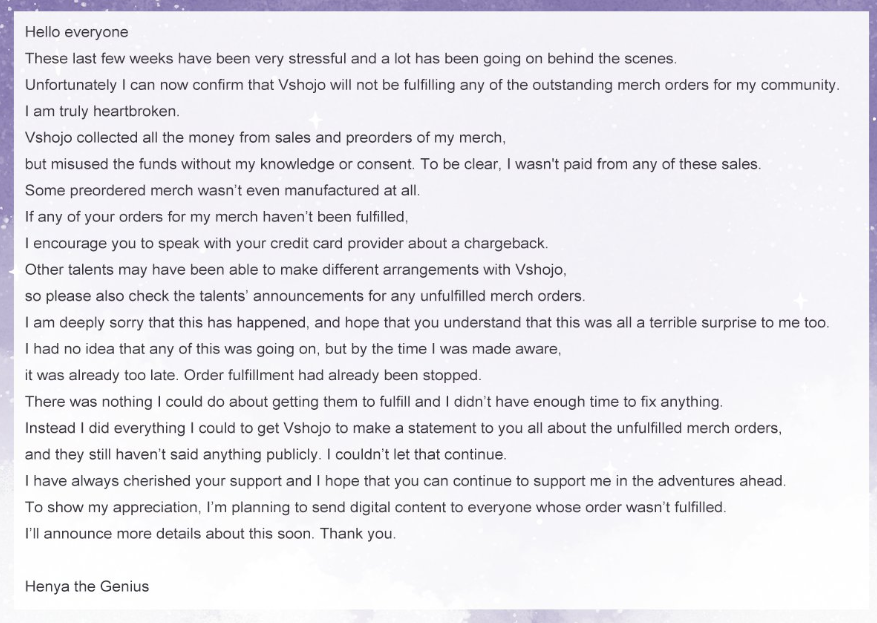Click the line about sending digital content
877x623 pixels.
tap(375, 507)
